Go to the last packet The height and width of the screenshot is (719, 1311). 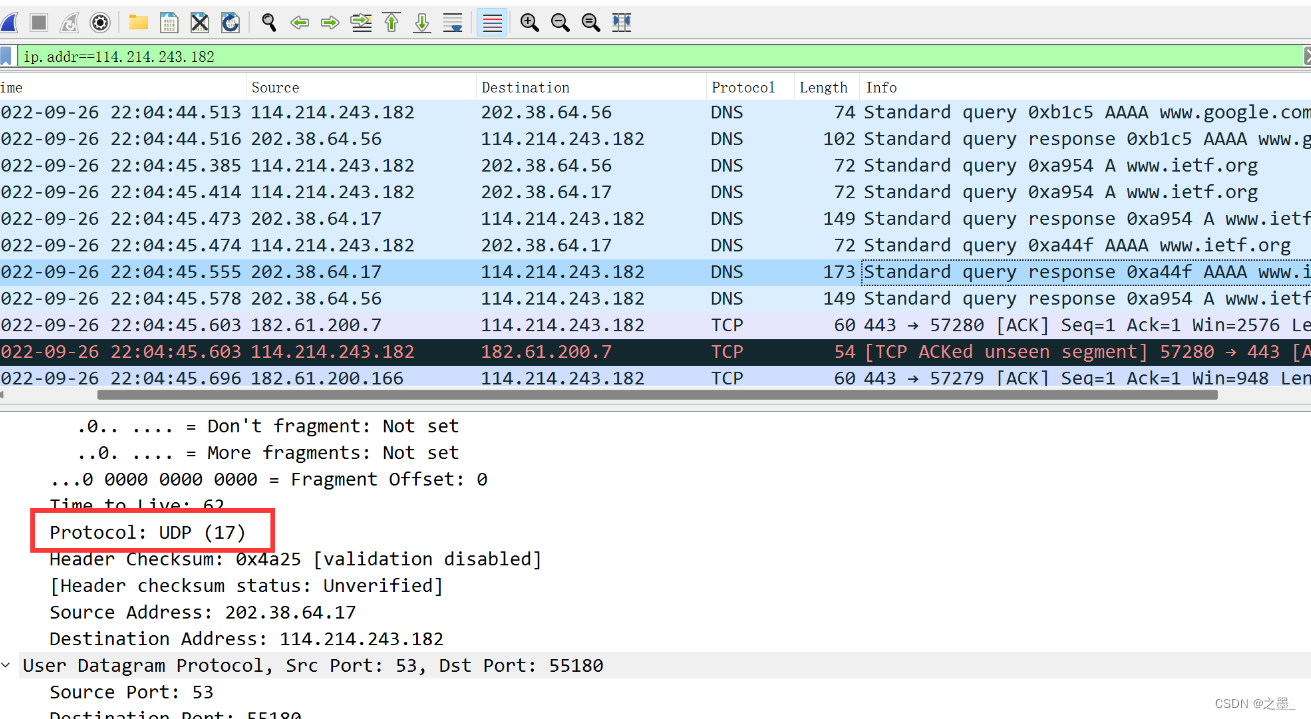click(421, 22)
